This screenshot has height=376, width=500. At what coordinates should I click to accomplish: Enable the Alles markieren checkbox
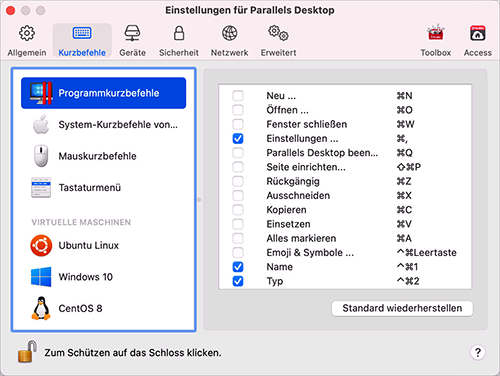coord(238,238)
